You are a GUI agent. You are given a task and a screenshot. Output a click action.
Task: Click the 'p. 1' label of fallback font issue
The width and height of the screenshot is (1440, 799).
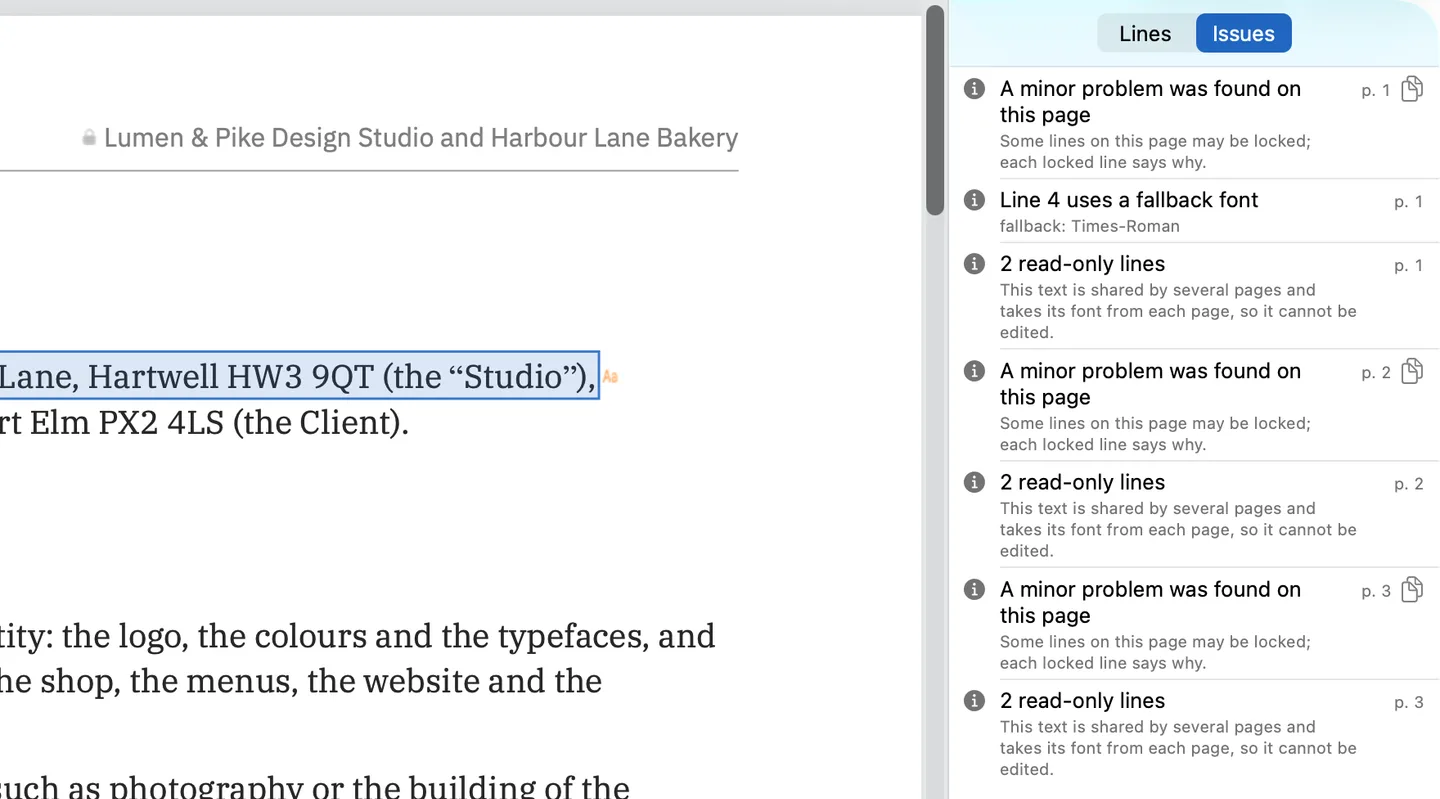[1409, 201]
